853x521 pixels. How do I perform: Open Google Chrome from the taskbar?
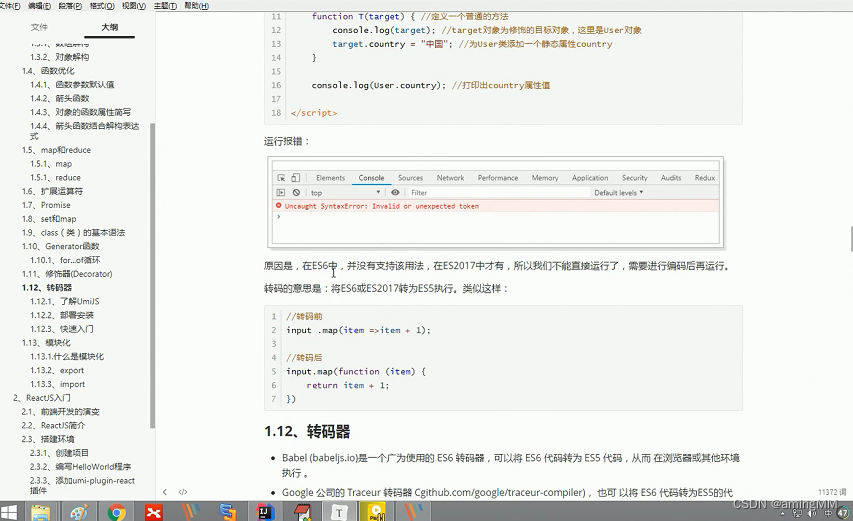pyautogui.click(x=116, y=512)
